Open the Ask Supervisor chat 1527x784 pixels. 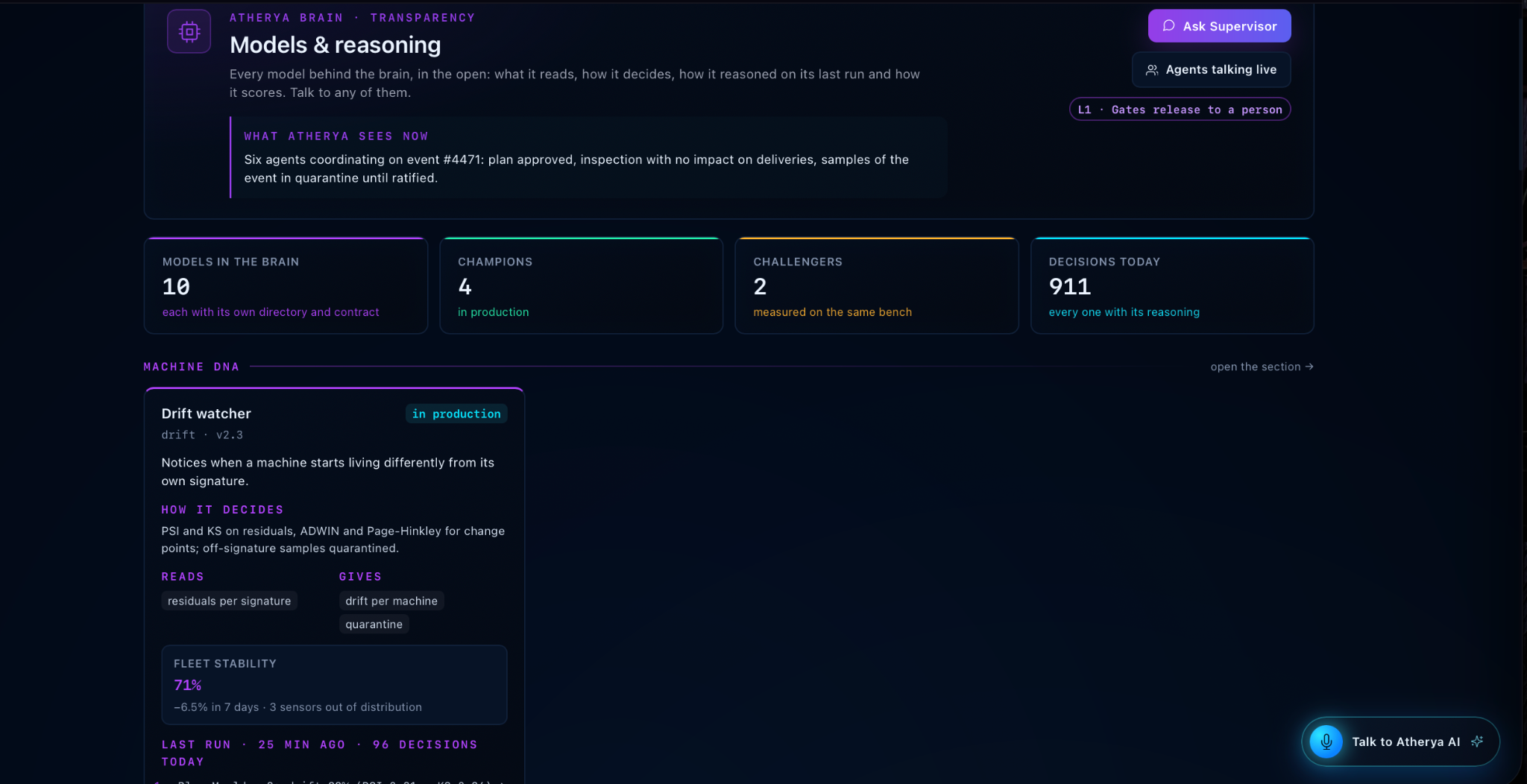coord(1219,26)
